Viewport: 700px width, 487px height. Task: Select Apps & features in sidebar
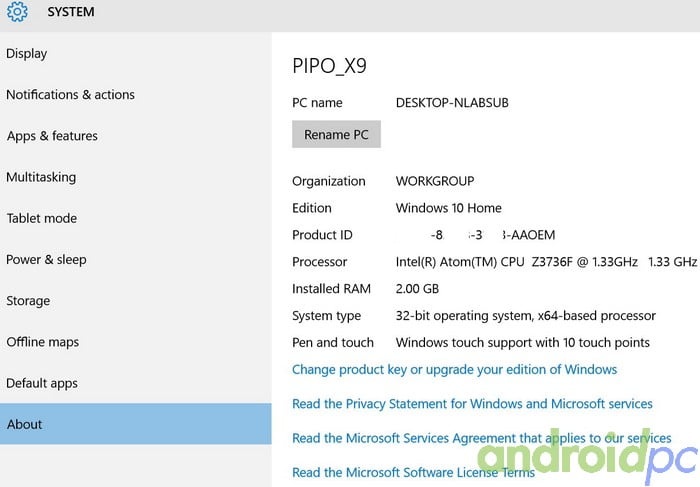tap(52, 136)
